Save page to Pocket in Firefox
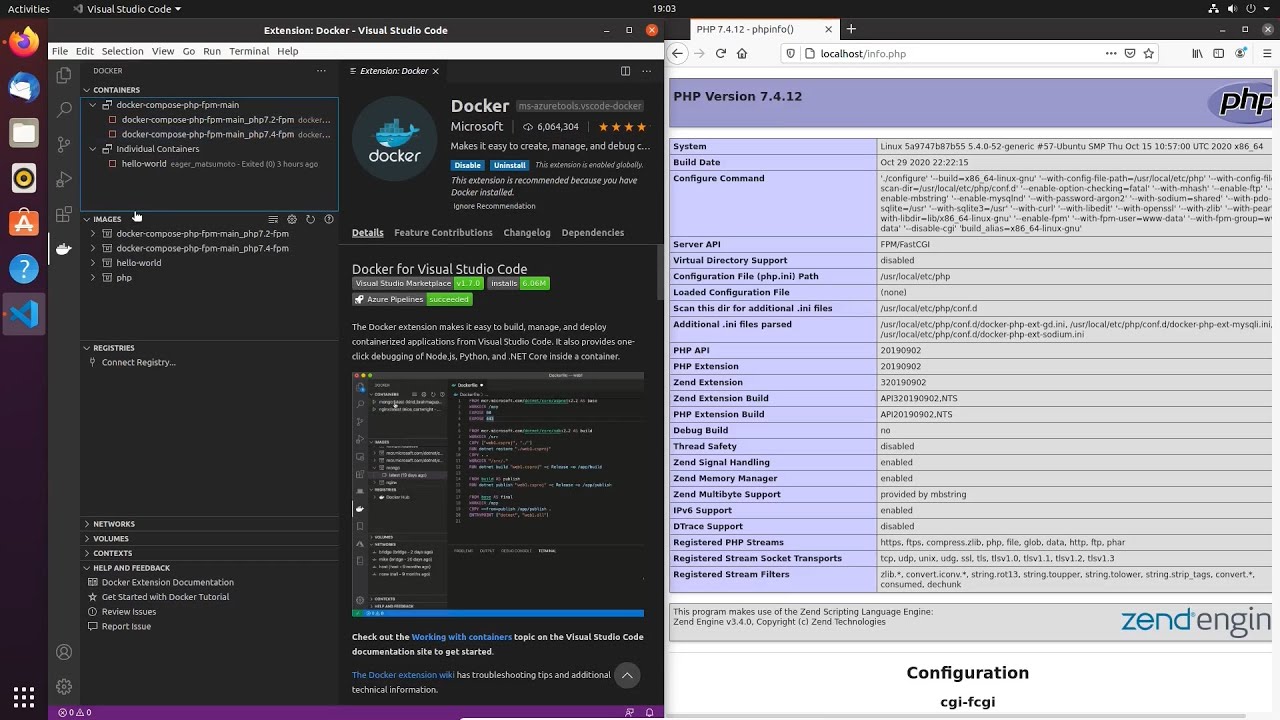This screenshot has height=720, width=1280. [x=1129, y=53]
